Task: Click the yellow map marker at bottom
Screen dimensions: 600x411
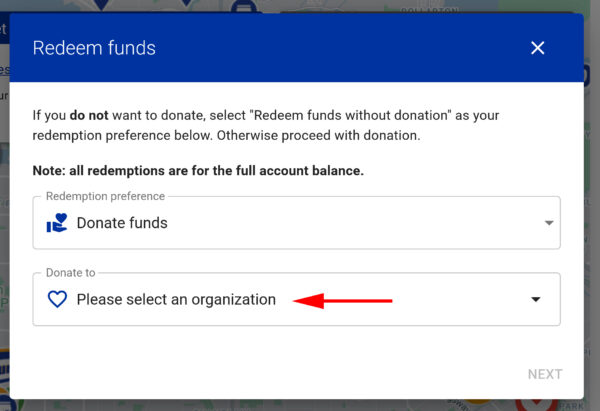Action: (478, 403)
